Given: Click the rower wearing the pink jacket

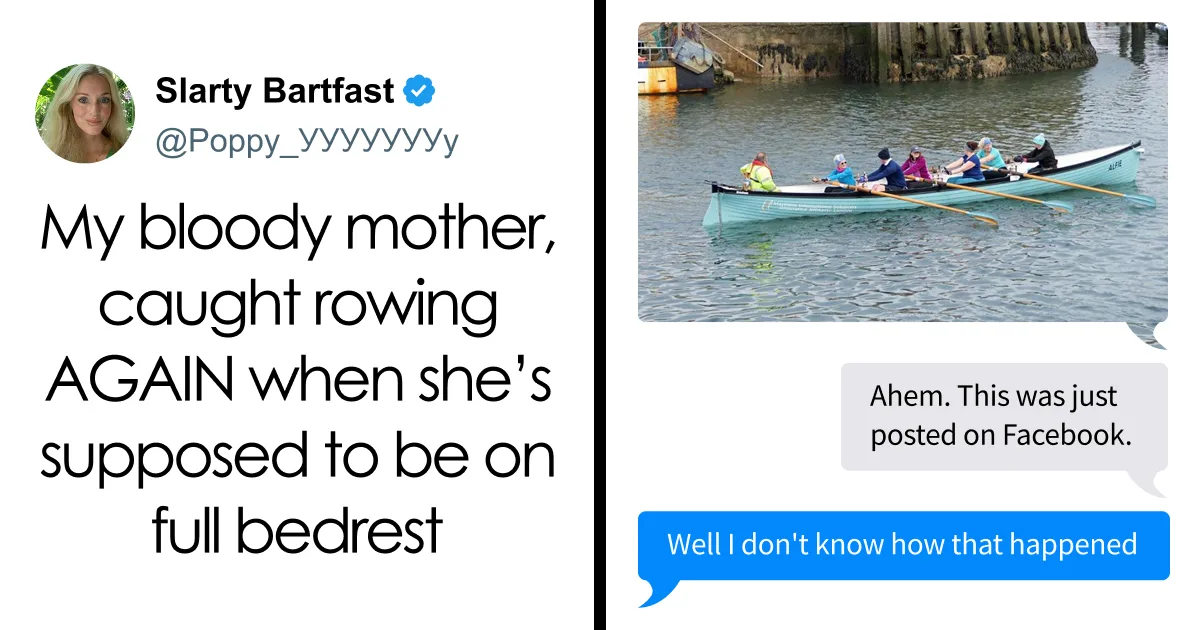Looking at the screenshot, I should tap(916, 164).
